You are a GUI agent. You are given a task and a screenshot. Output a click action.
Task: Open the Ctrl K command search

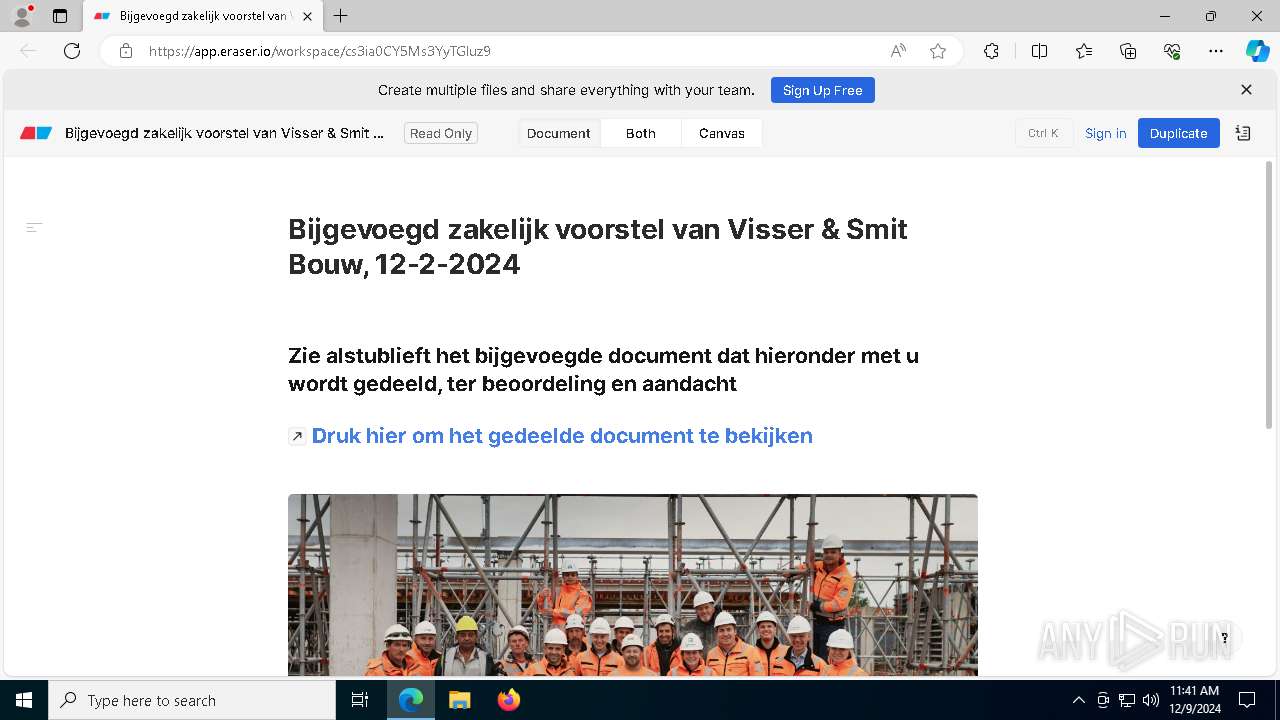(x=1043, y=133)
